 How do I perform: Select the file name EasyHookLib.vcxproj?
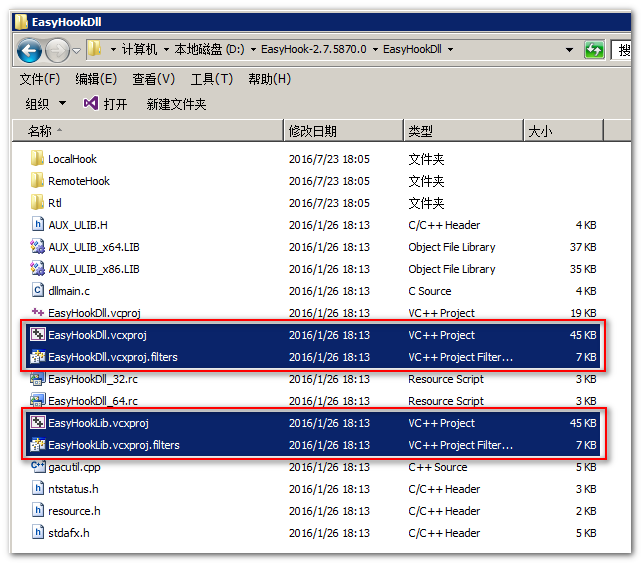click(99, 423)
